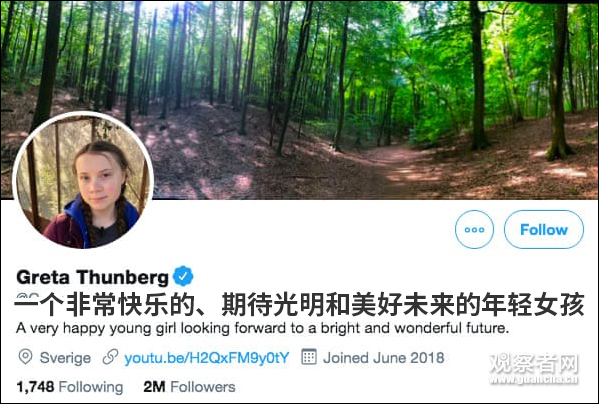Click the Chinese translation caption line
The height and width of the screenshot is (404, 599).
300,304
